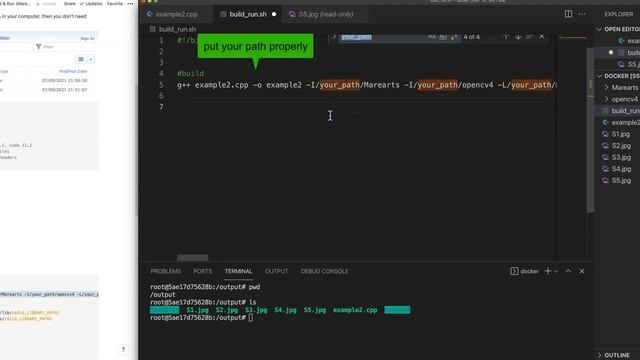Viewport: 640px width, 360px height.
Task: Click line number 5 in the gutter
Action: (161, 85)
